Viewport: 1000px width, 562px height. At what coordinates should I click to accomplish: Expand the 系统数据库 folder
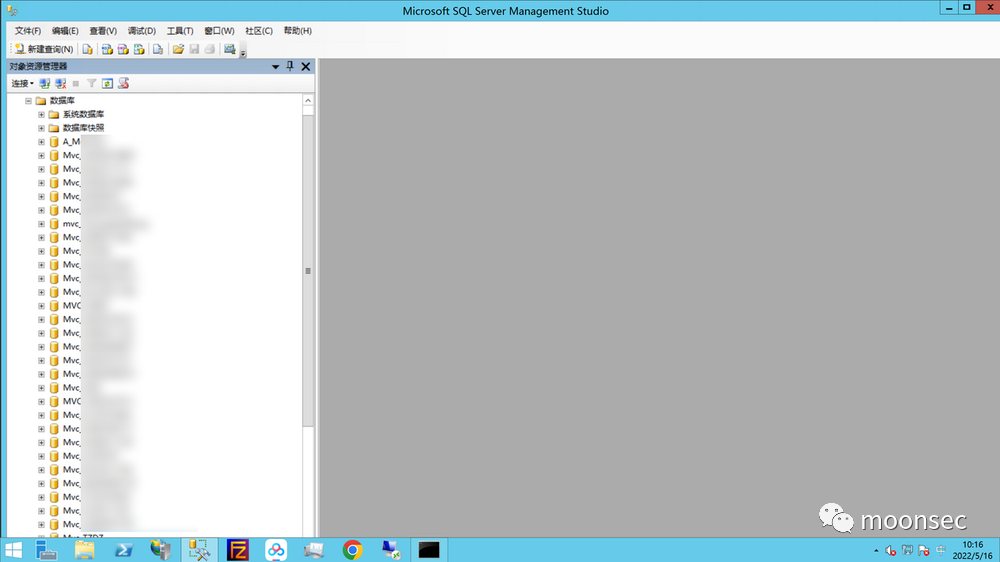tap(41, 115)
